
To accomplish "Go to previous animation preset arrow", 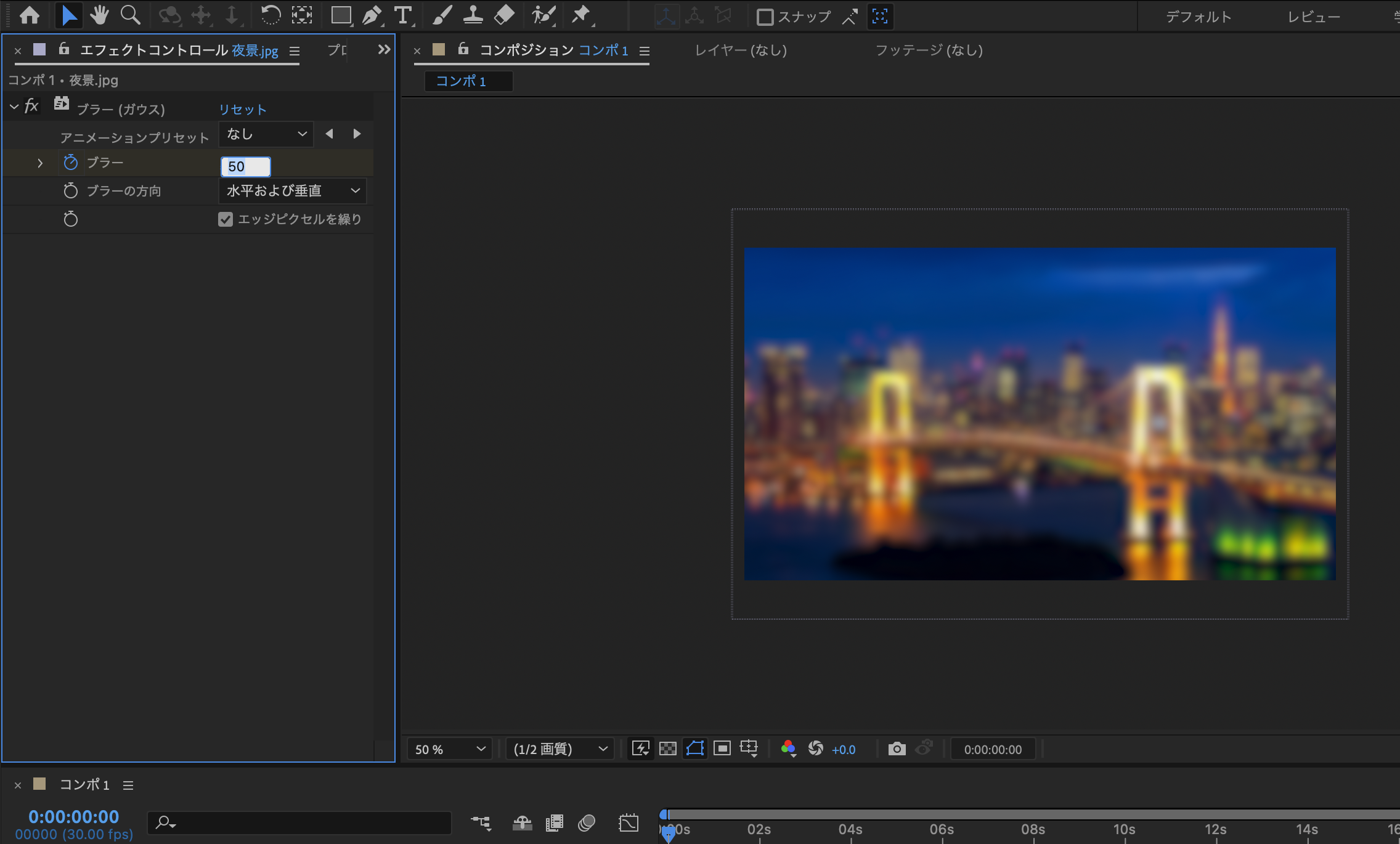I will [x=329, y=134].
